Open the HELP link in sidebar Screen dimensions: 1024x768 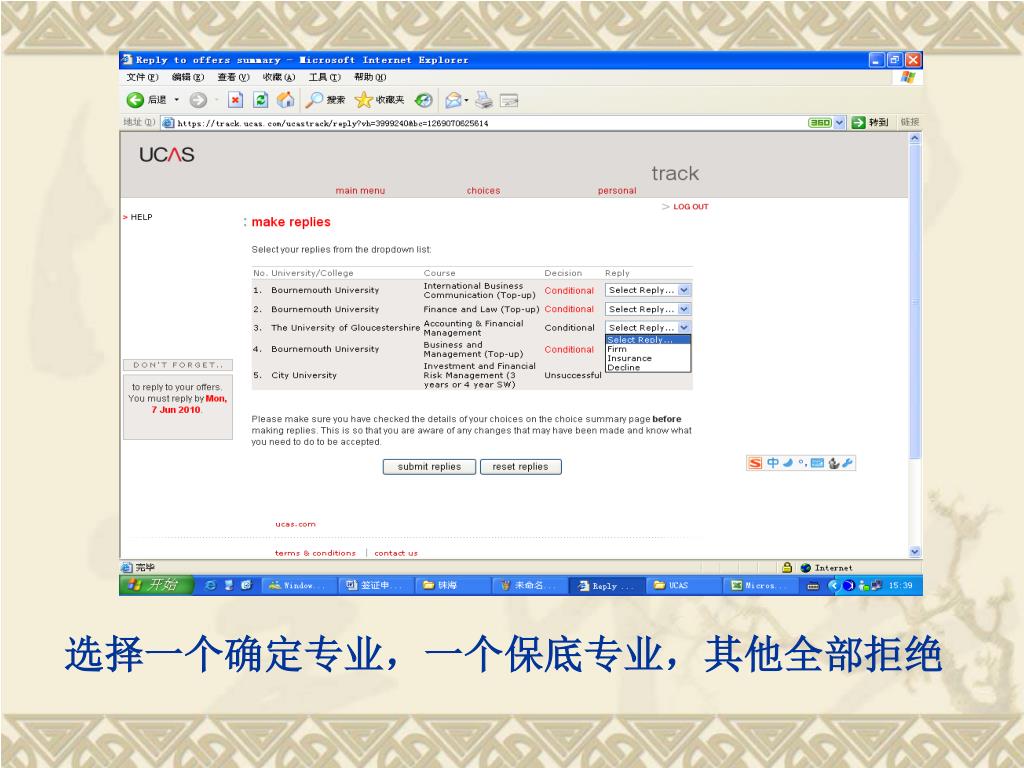pyautogui.click(x=141, y=217)
